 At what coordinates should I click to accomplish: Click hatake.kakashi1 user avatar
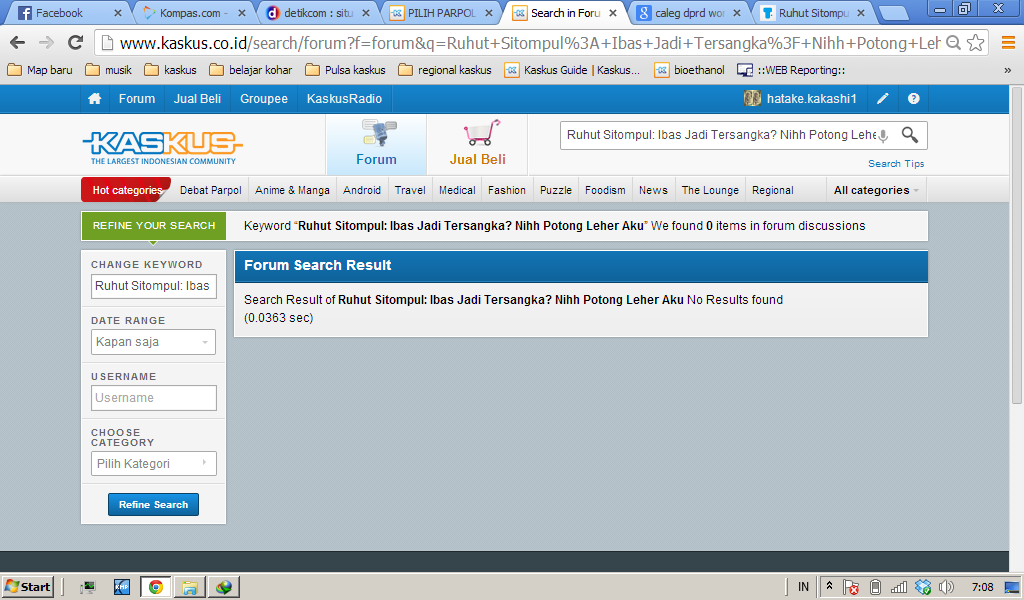(x=752, y=99)
